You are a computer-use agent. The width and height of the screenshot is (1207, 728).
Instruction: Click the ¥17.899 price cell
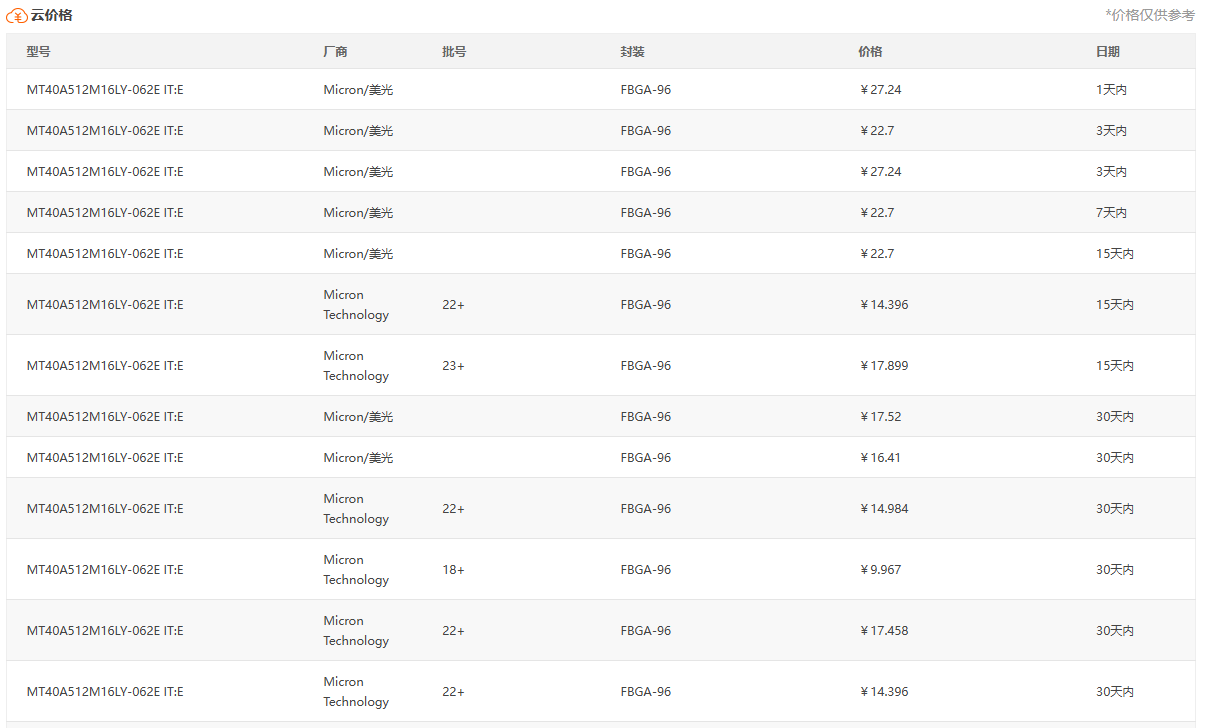point(884,366)
